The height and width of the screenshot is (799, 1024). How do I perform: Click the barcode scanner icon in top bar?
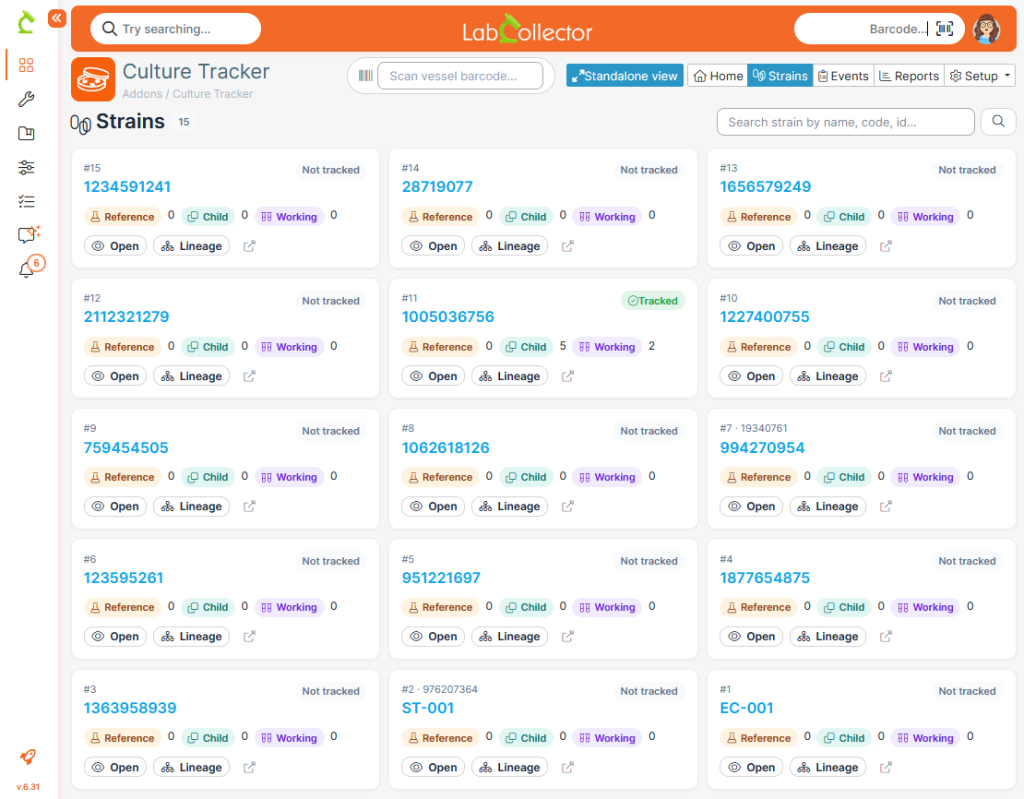[944, 29]
